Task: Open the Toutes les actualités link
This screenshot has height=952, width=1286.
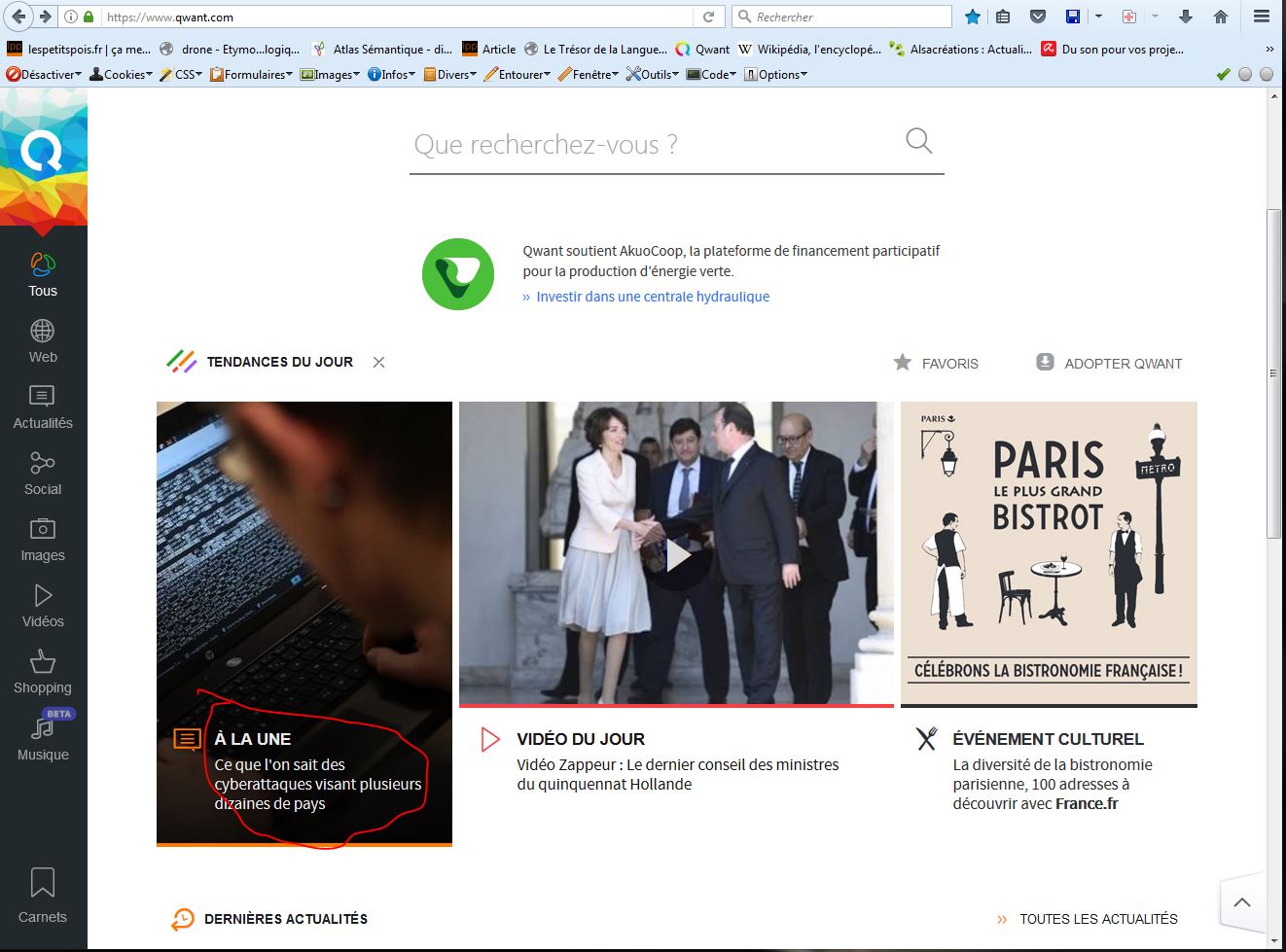Action: [1097, 919]
